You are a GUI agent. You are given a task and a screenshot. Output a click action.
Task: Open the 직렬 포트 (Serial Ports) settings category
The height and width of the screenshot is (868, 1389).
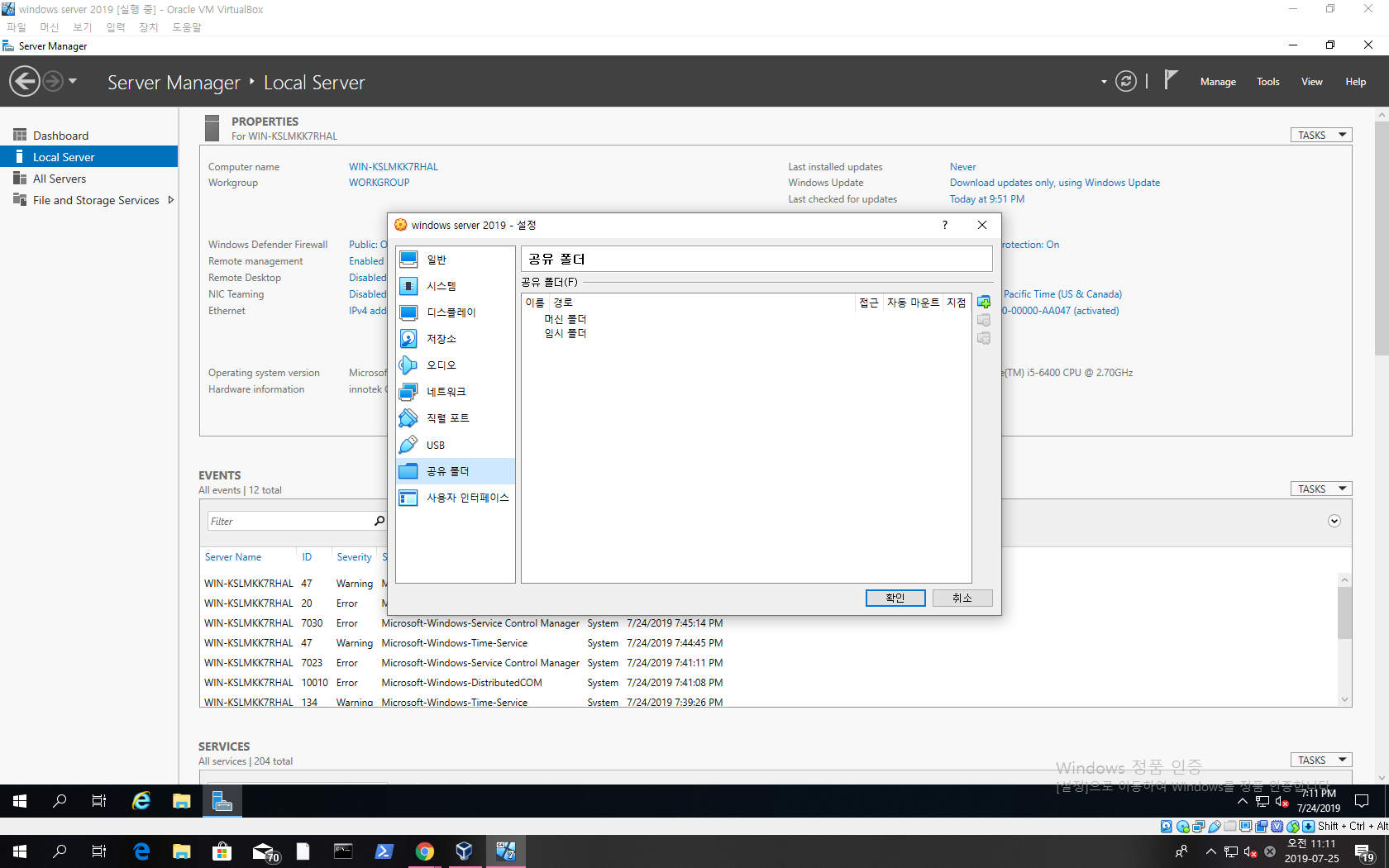(x=456, y=418)
